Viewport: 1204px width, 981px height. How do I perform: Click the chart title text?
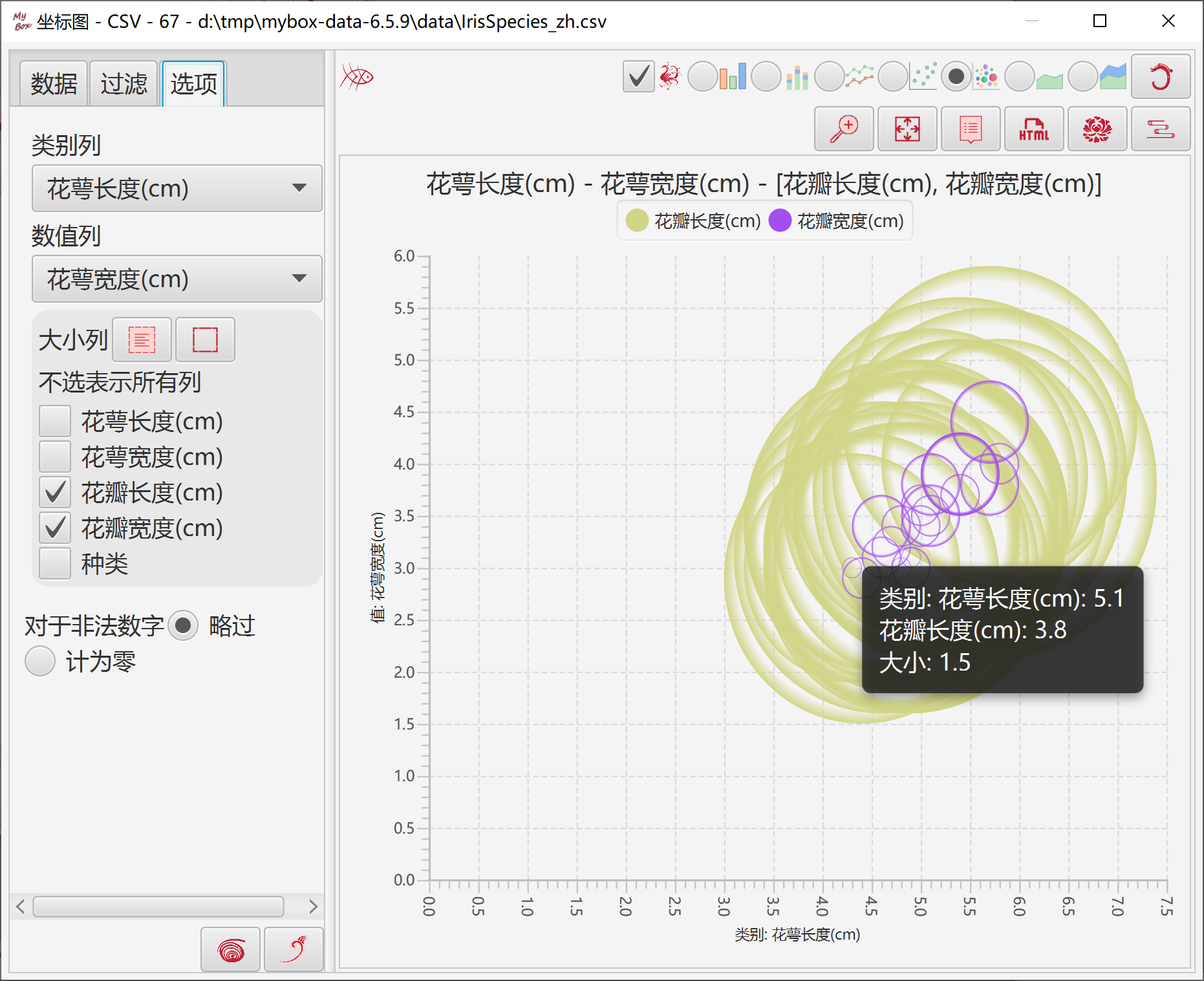pos(764,184)
